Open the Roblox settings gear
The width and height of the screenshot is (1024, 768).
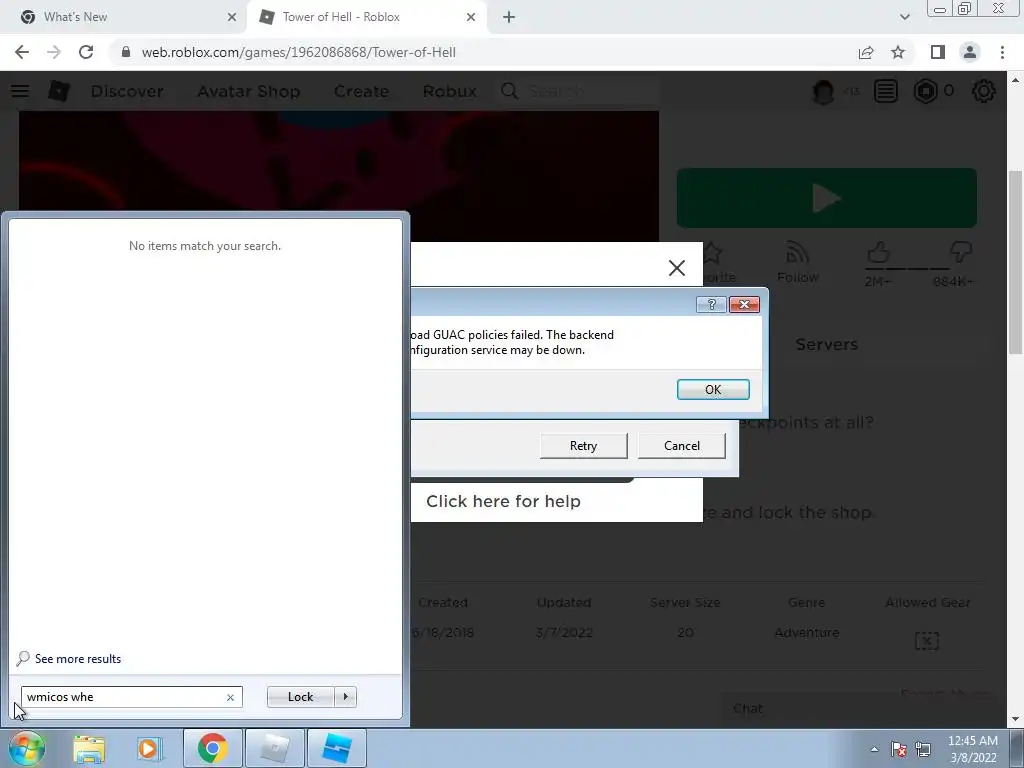984,91
